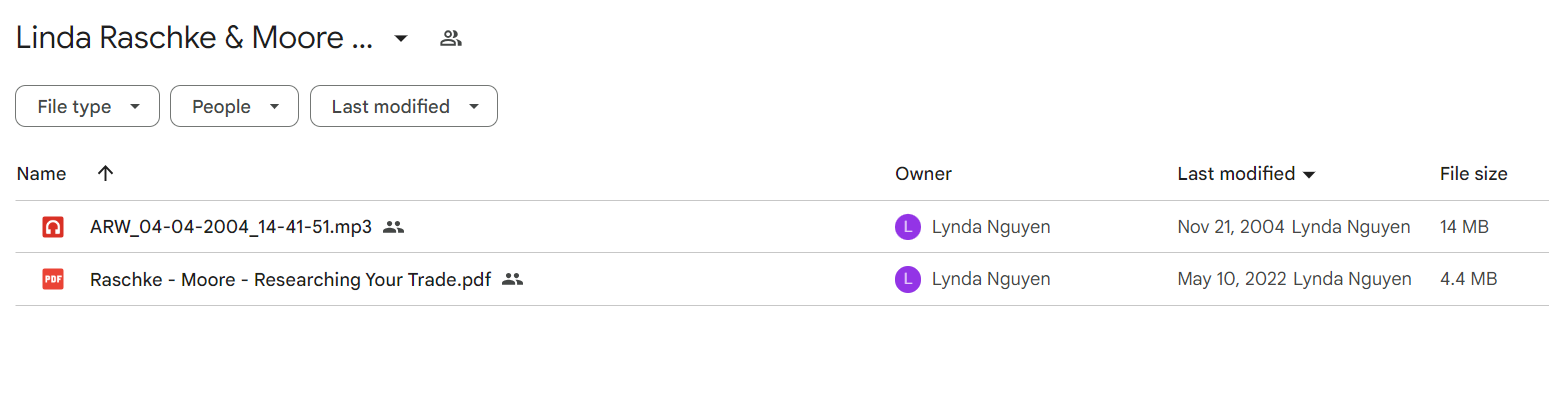Click shared icon next to Raschke PDF file

click(513, 279)
